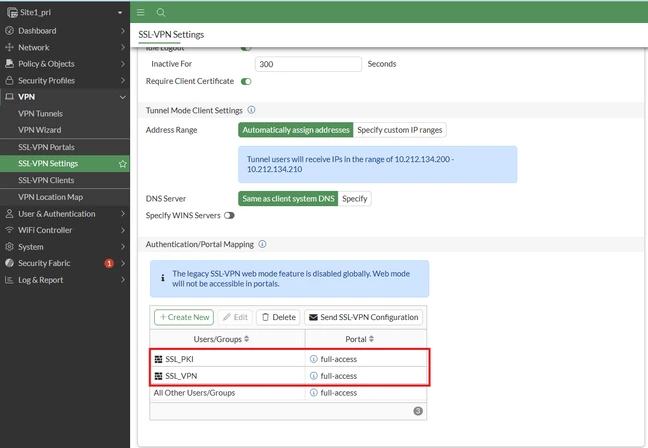The width and height of the screenshot is (648, 448).
Task: Choose the Specify DNS server option
Action: [355, 198]
